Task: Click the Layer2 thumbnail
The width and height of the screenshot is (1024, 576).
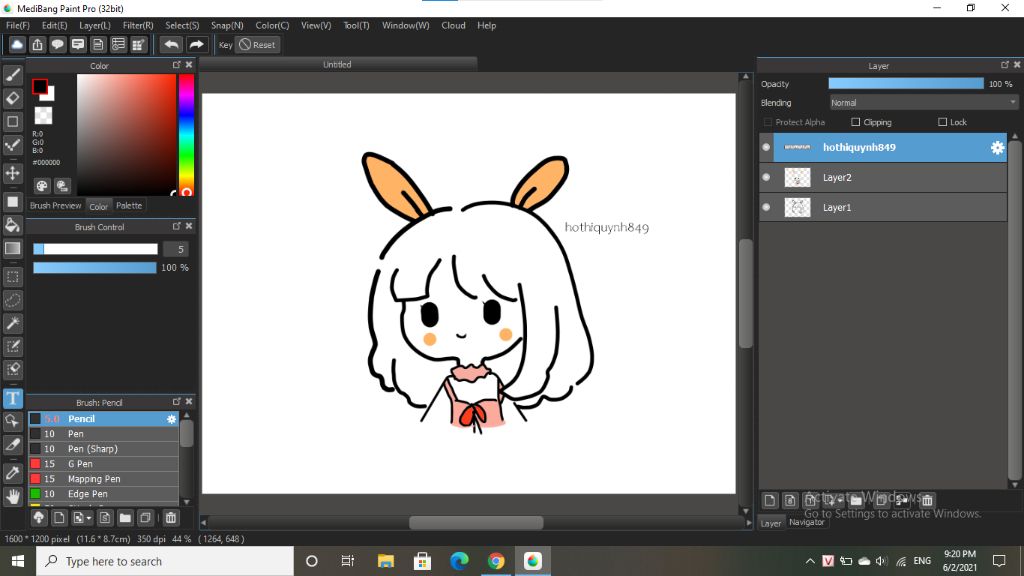Action: click(x=797, y=177)
